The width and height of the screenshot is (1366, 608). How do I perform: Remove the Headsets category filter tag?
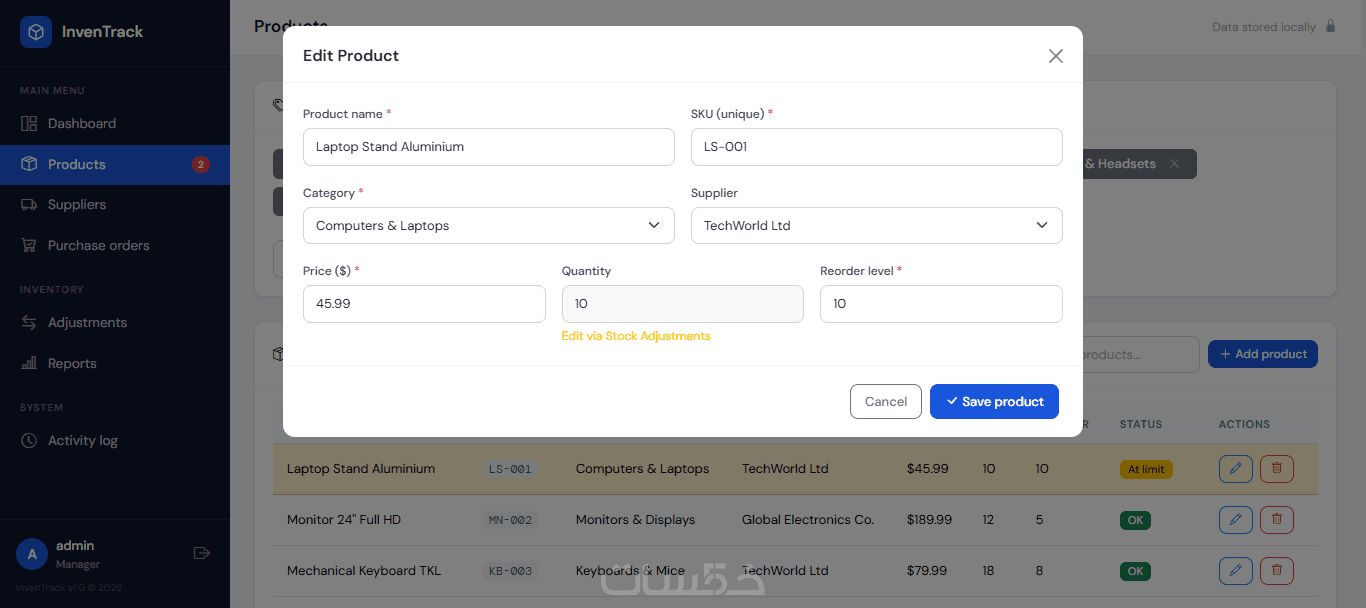coord(1174,164)
